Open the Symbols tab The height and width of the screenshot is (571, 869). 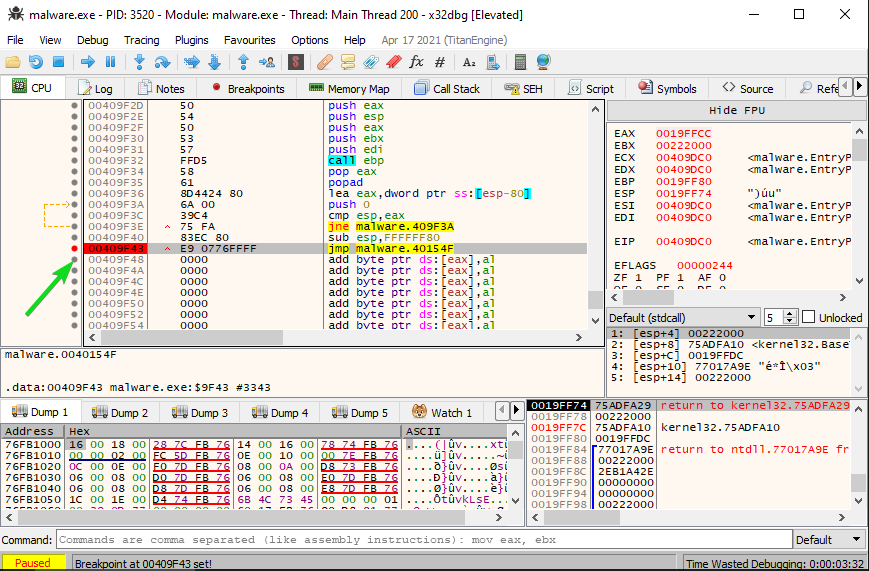click(x=668, y=88)
